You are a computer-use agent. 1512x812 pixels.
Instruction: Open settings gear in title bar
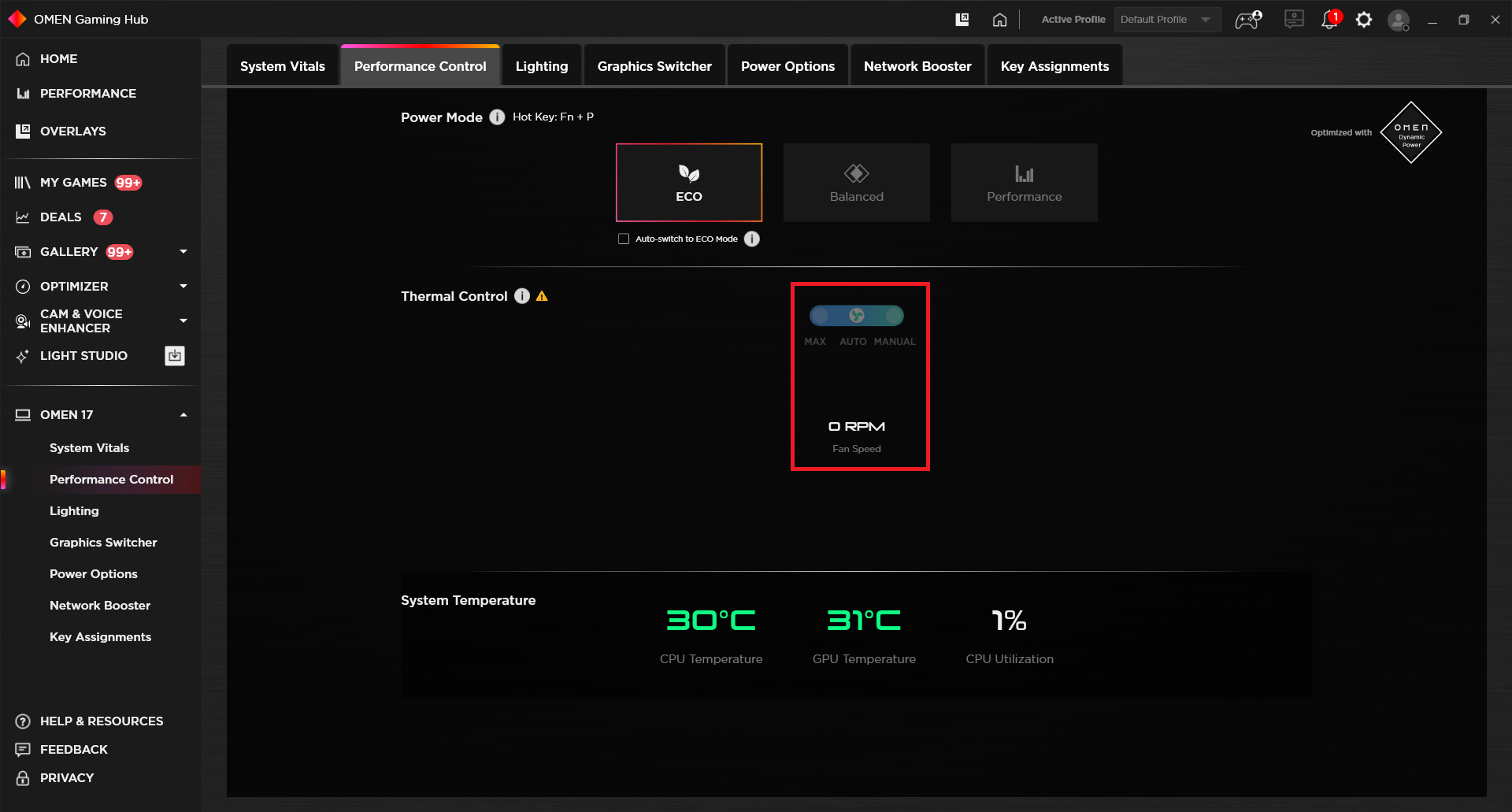1364,20
